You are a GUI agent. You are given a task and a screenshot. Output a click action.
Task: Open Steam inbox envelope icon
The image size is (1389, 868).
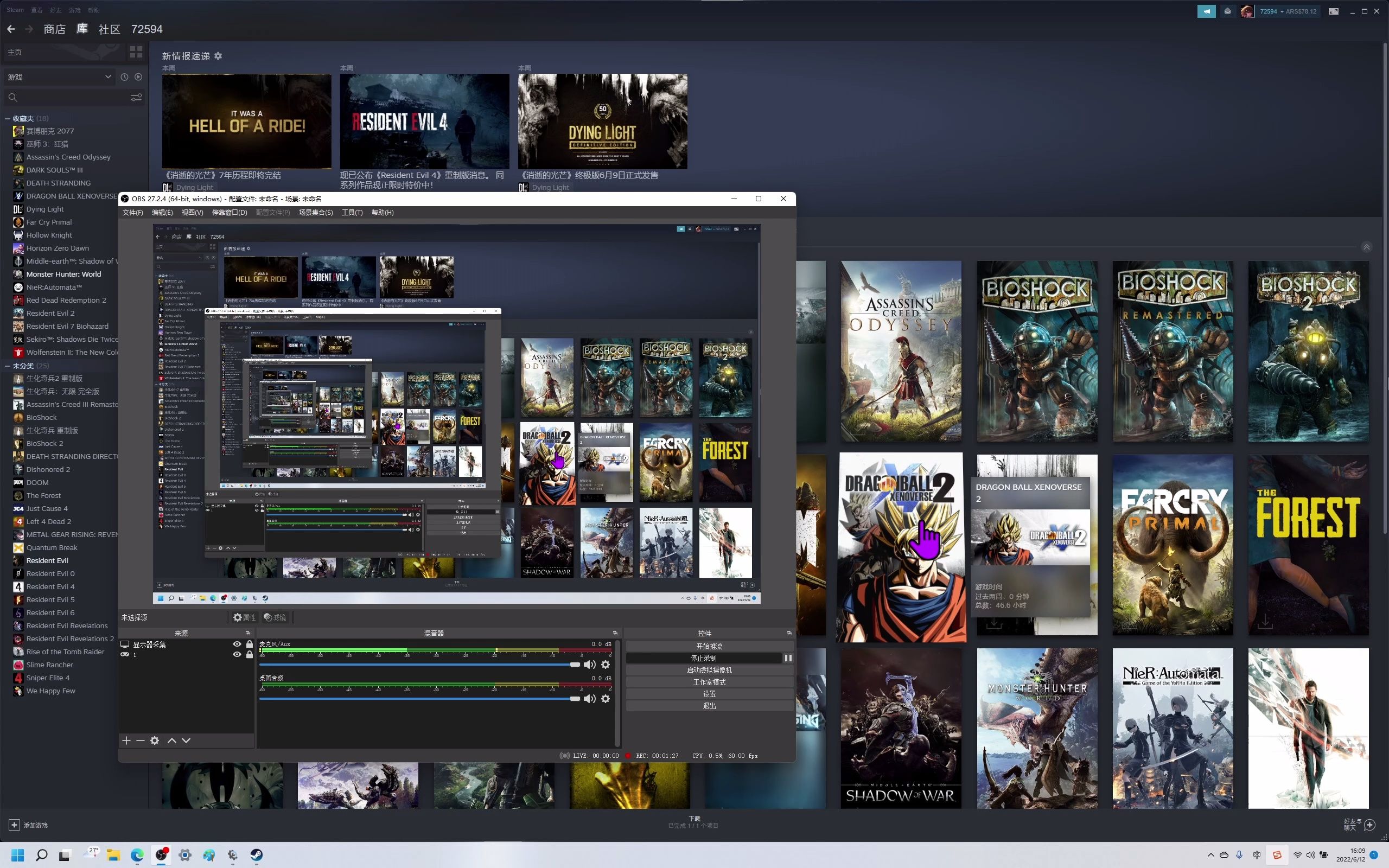1227,11
